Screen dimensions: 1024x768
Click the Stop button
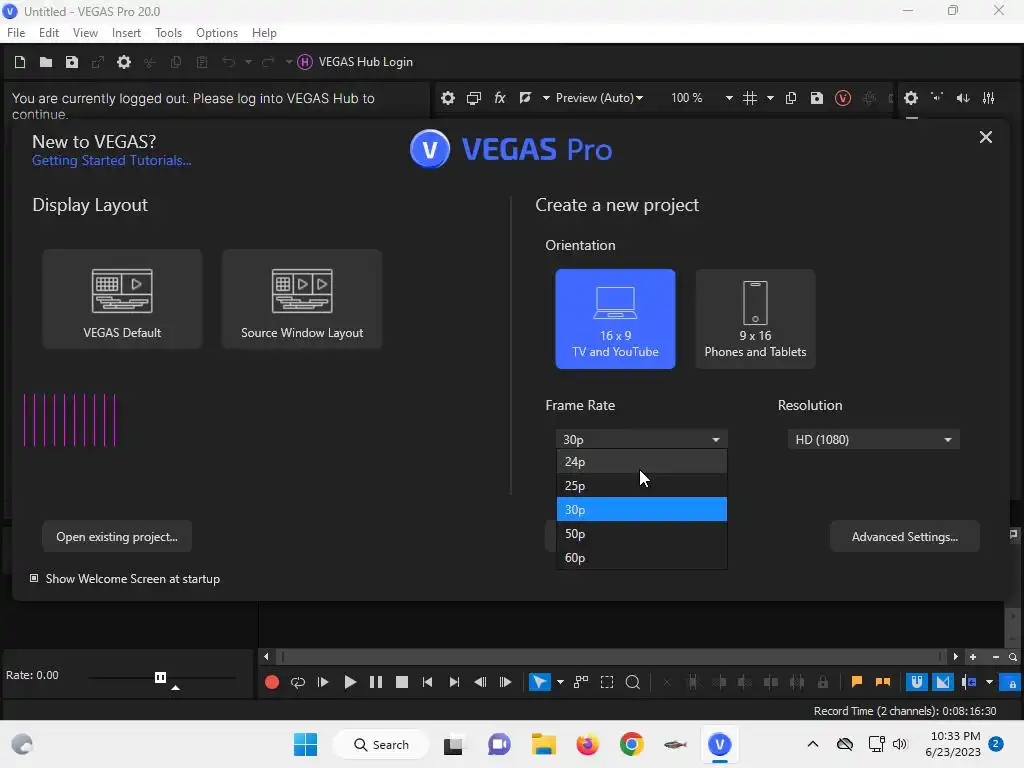tap(402, 682)
